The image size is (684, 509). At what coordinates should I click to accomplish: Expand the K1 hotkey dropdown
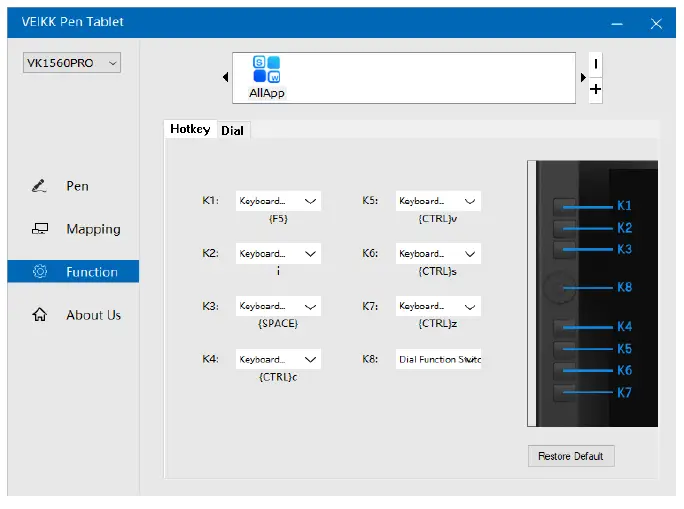point(278,201)
